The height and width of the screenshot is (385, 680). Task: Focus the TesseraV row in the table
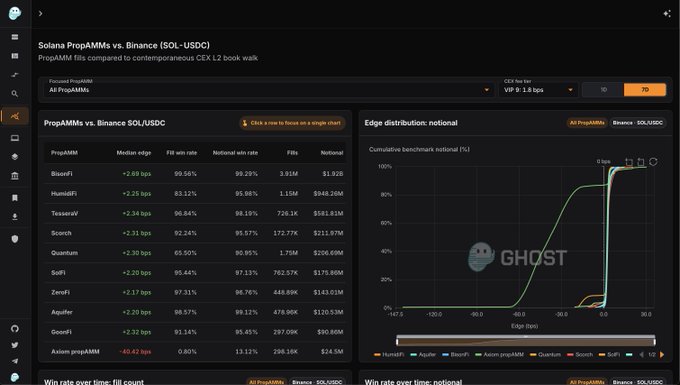(x=195, y=213)
